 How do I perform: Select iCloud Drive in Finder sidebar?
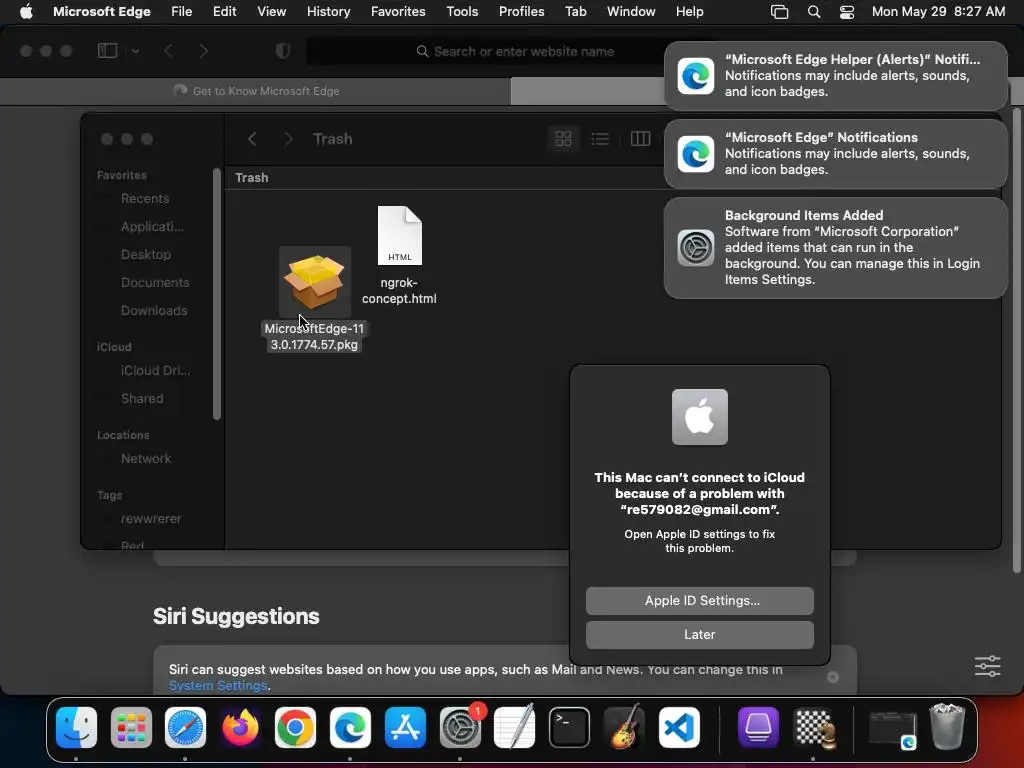click(x=155, y=371)
